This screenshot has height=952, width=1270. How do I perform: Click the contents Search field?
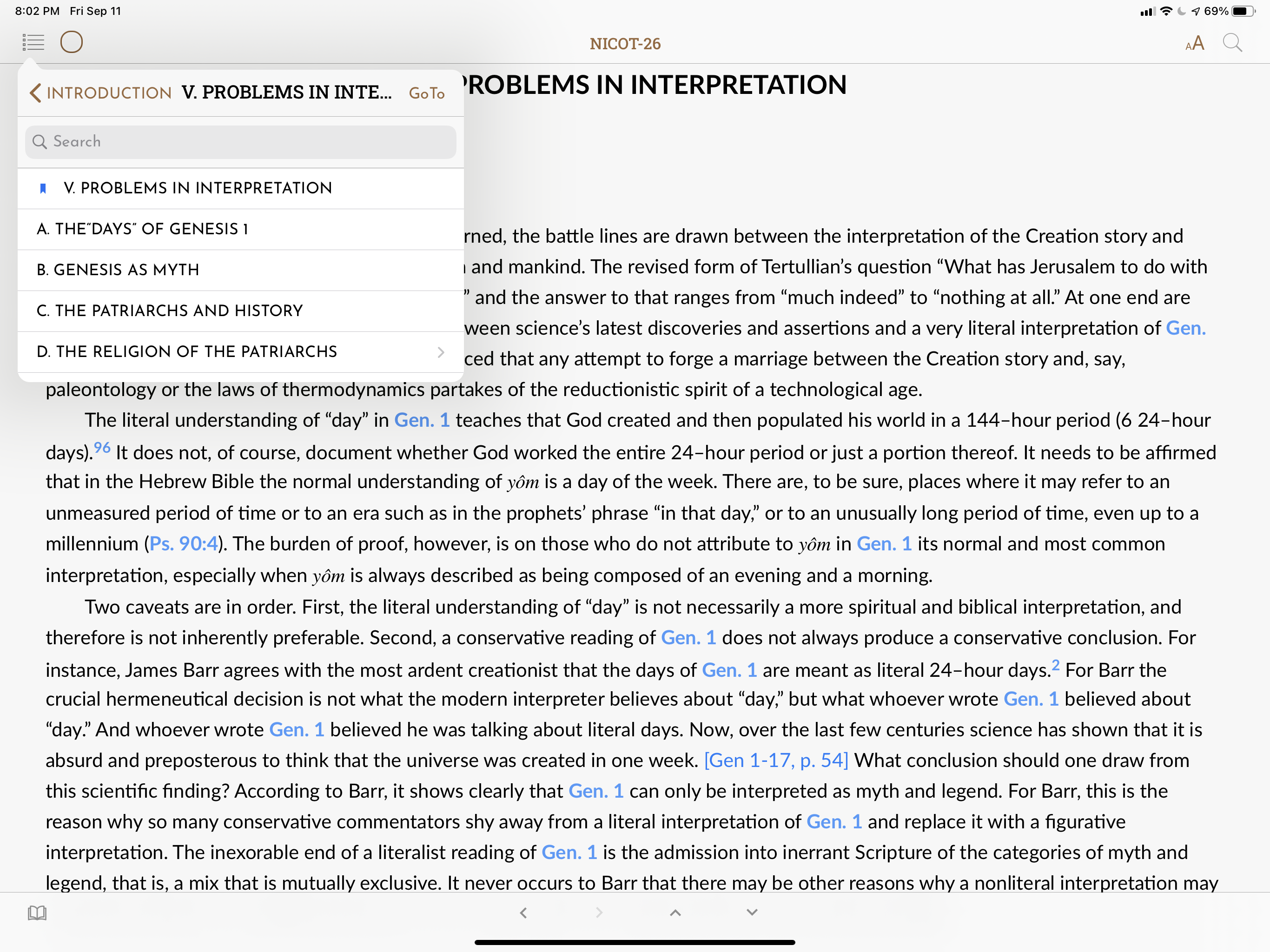click(240, 142)
